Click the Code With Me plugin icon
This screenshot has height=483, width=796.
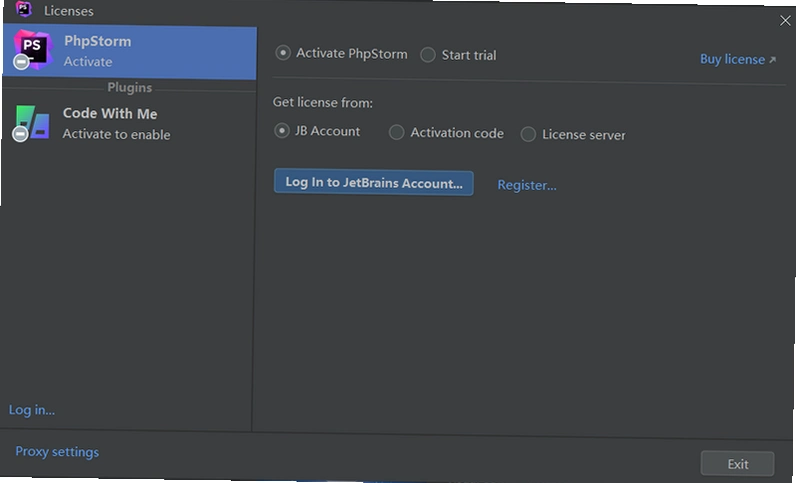(31, 123)
